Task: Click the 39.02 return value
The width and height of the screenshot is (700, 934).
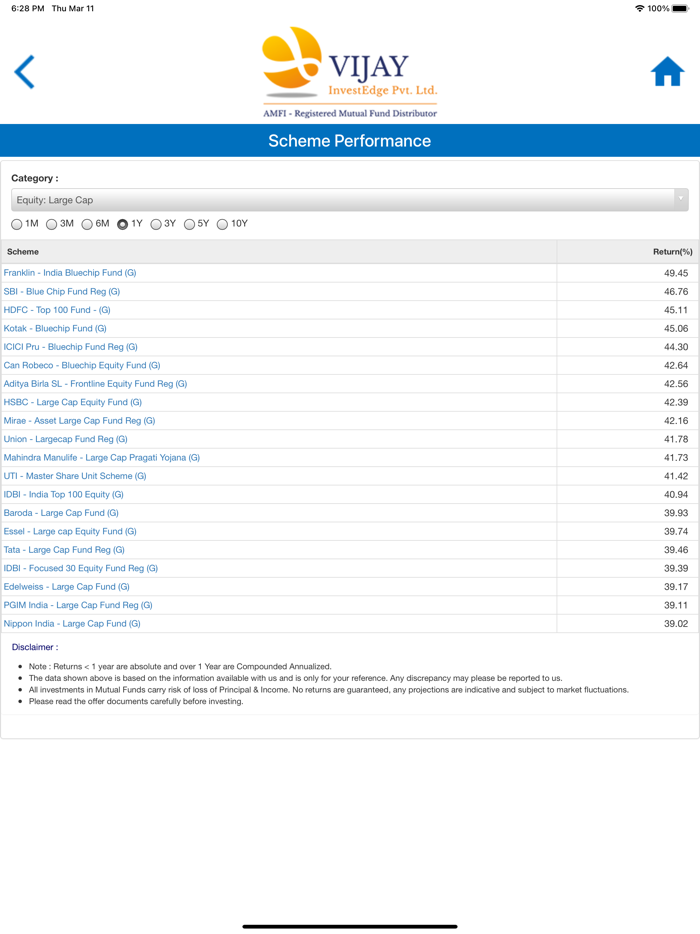Action: pos(676,624)
